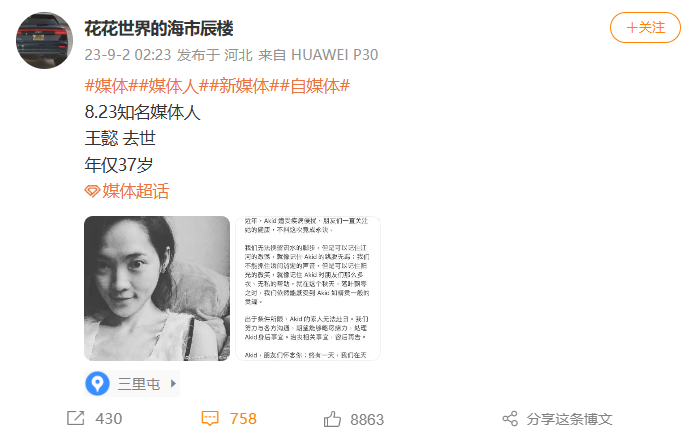View the text statement image thumbnail

pos(308,288)
